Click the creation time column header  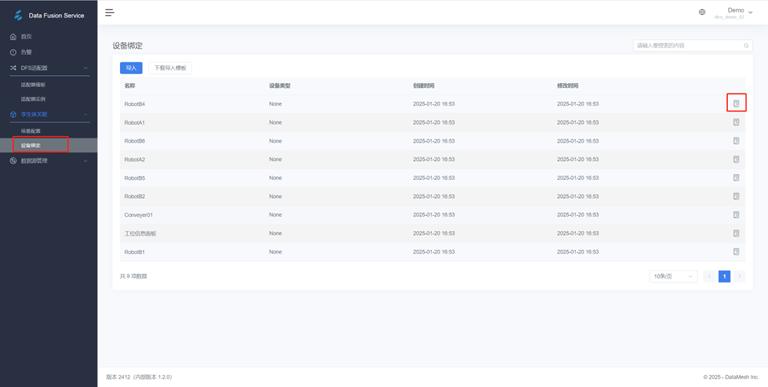pyautogui.click(x=423, y=86)
